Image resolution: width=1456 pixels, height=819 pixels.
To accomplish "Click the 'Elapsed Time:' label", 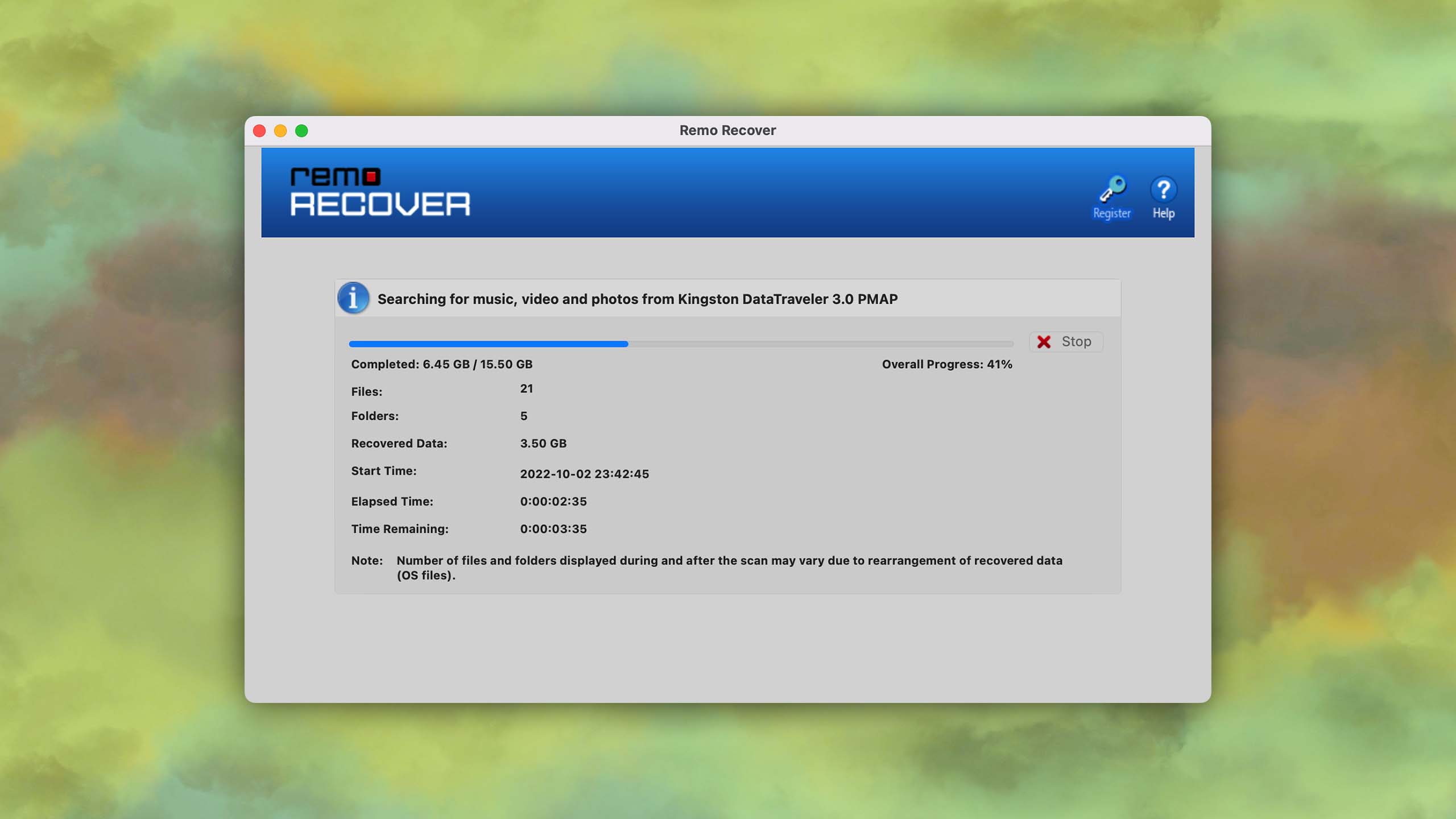I will pos(392,501).
